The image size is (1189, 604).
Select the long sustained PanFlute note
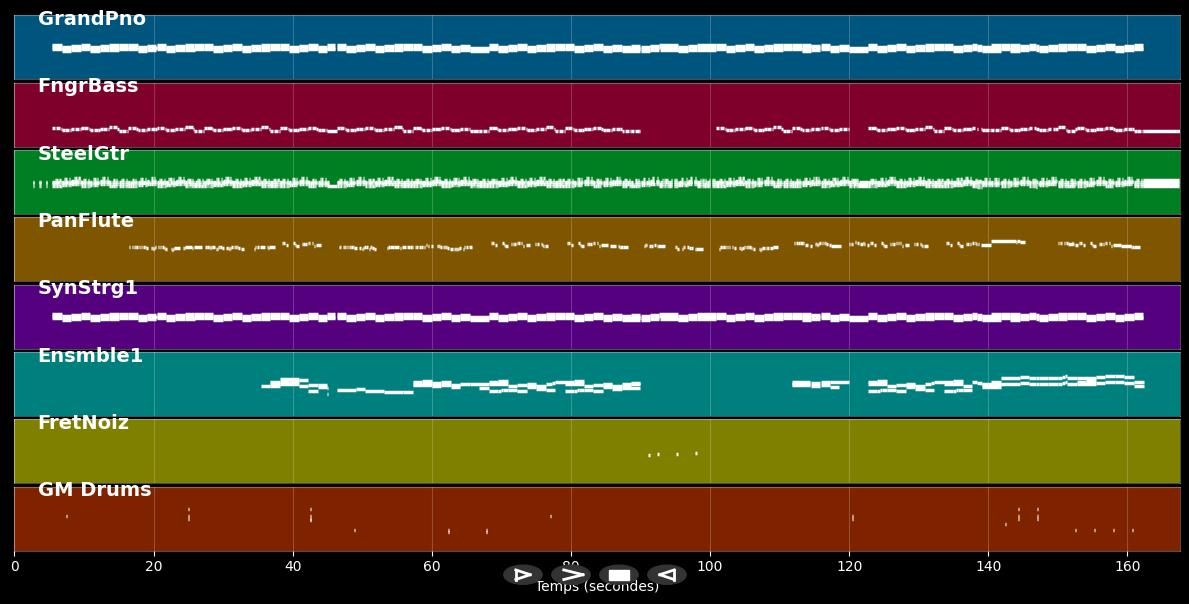[1007, 241]
